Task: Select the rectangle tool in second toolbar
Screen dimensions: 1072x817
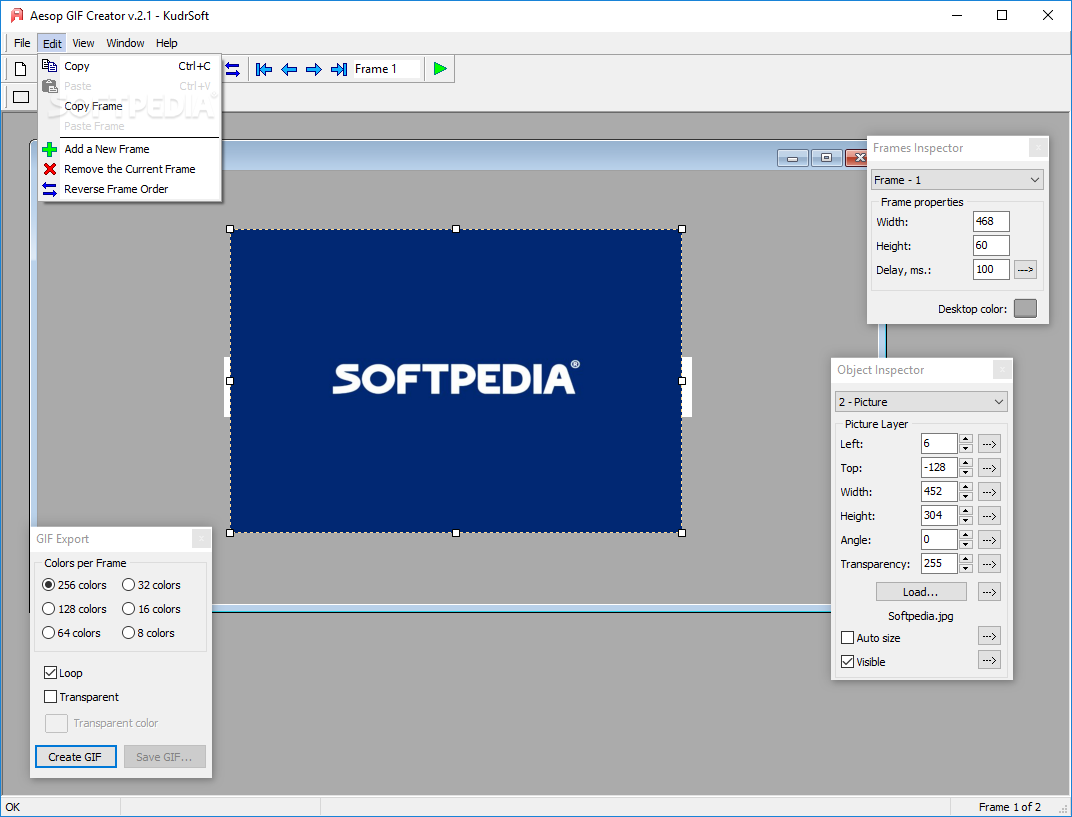Action: 21,97
